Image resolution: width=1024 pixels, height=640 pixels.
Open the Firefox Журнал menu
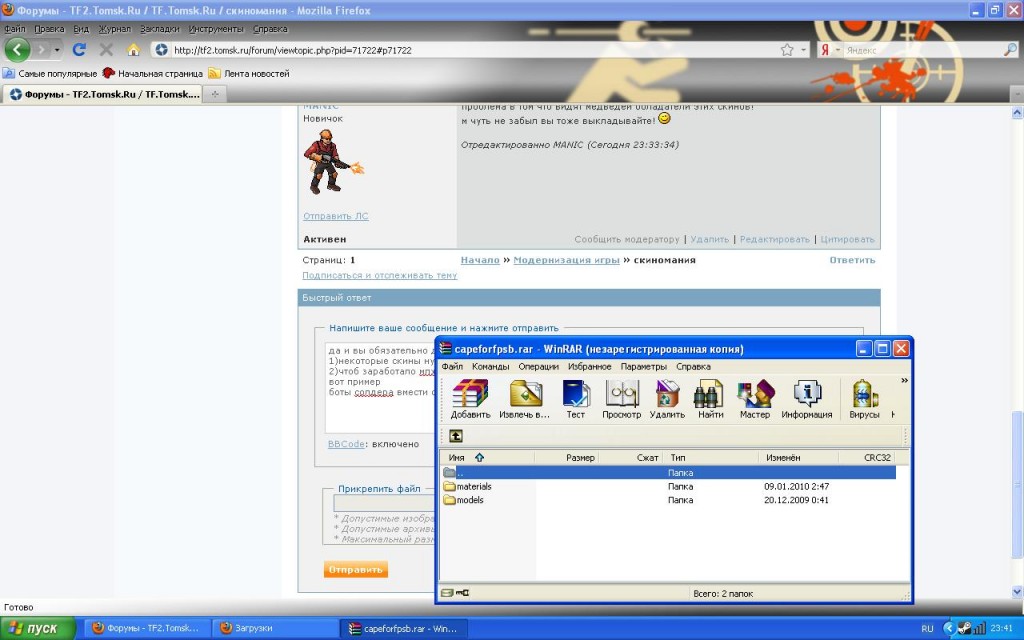click(114, 29)
